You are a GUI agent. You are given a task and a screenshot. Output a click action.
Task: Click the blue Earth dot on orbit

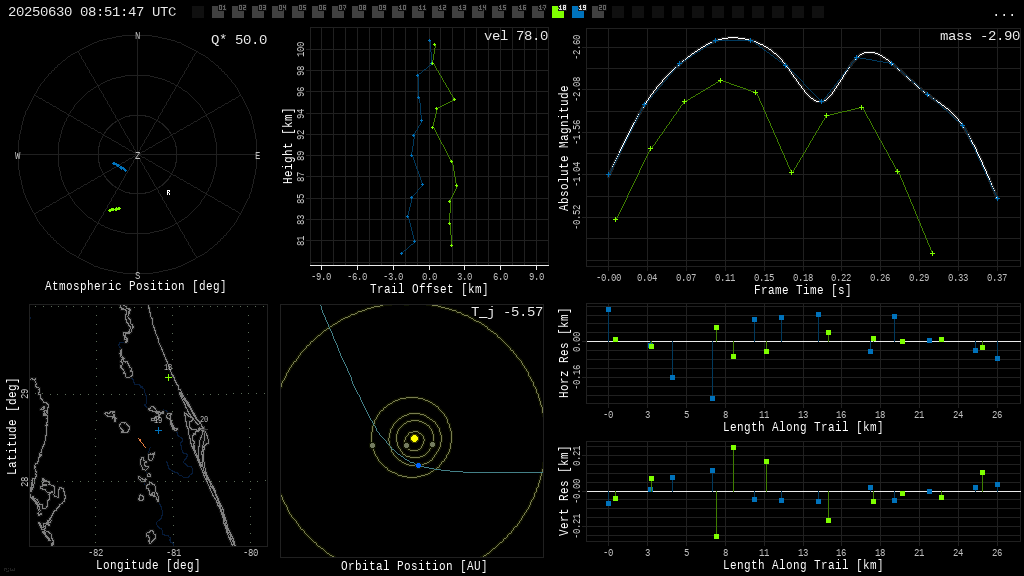pos(418,465)
